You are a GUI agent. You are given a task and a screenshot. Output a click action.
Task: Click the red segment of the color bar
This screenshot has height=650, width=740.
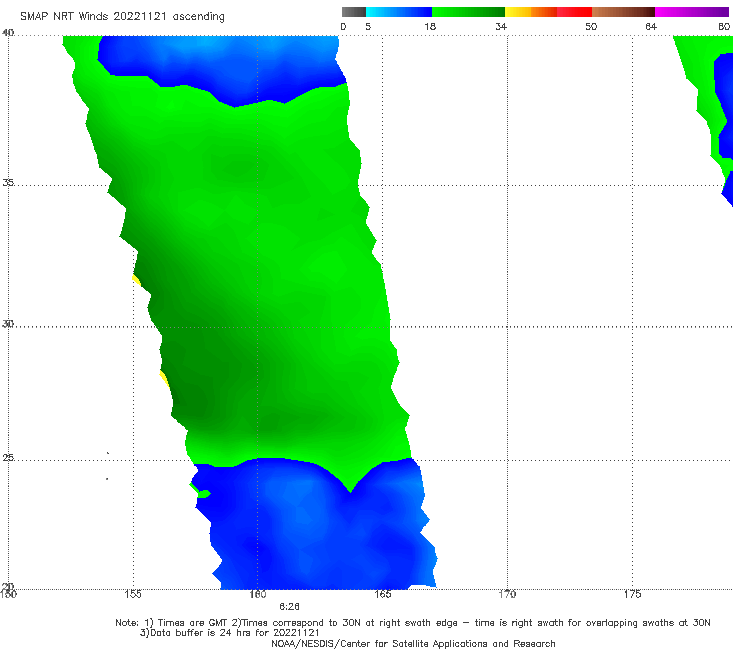[x=574, y=12]
